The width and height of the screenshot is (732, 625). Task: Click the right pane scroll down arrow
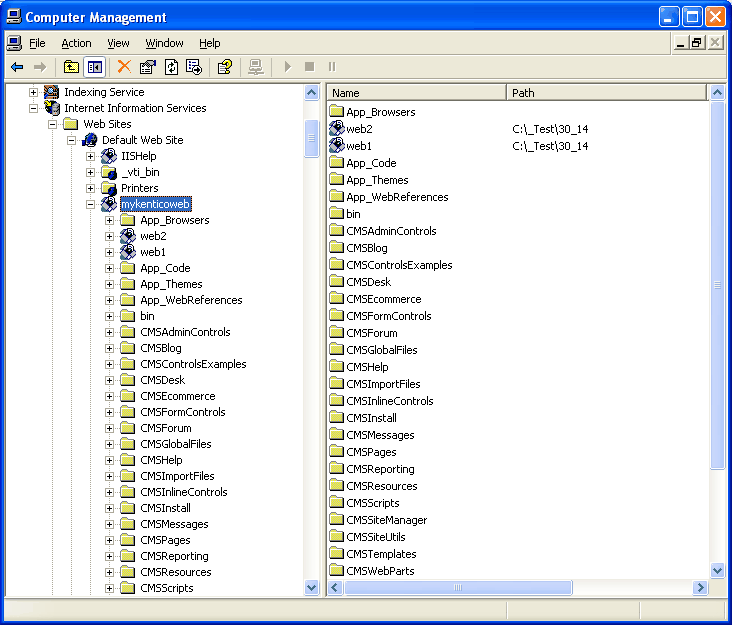click(717, 570)
